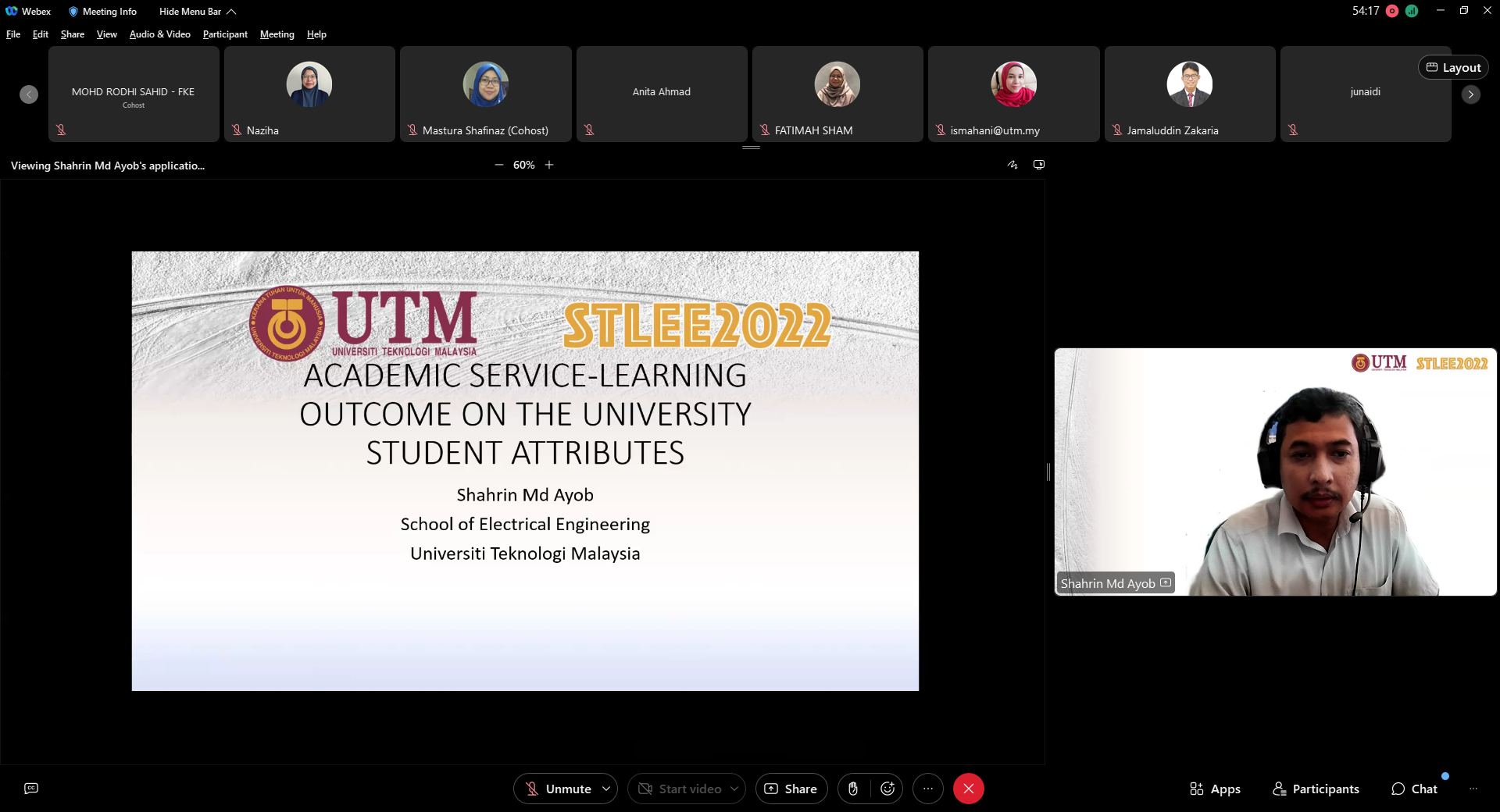Toggle closed captions icon at bottom left

pos(31,789)
